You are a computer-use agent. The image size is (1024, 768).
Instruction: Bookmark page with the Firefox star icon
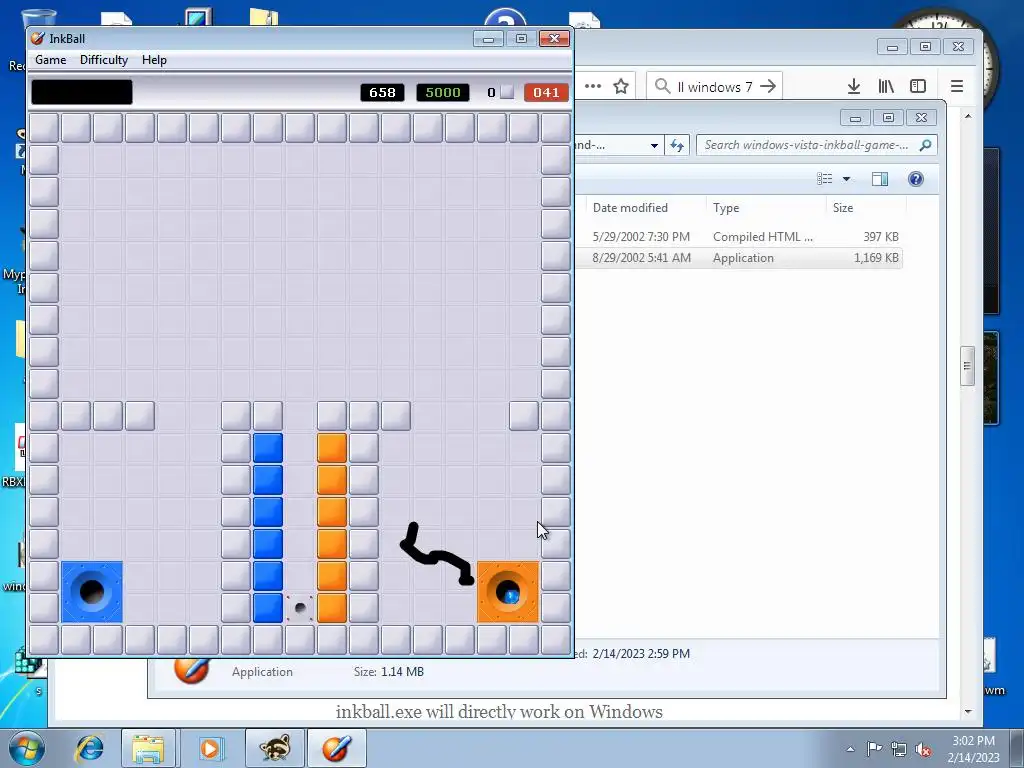pyautogui.click(x=621, y=86)
